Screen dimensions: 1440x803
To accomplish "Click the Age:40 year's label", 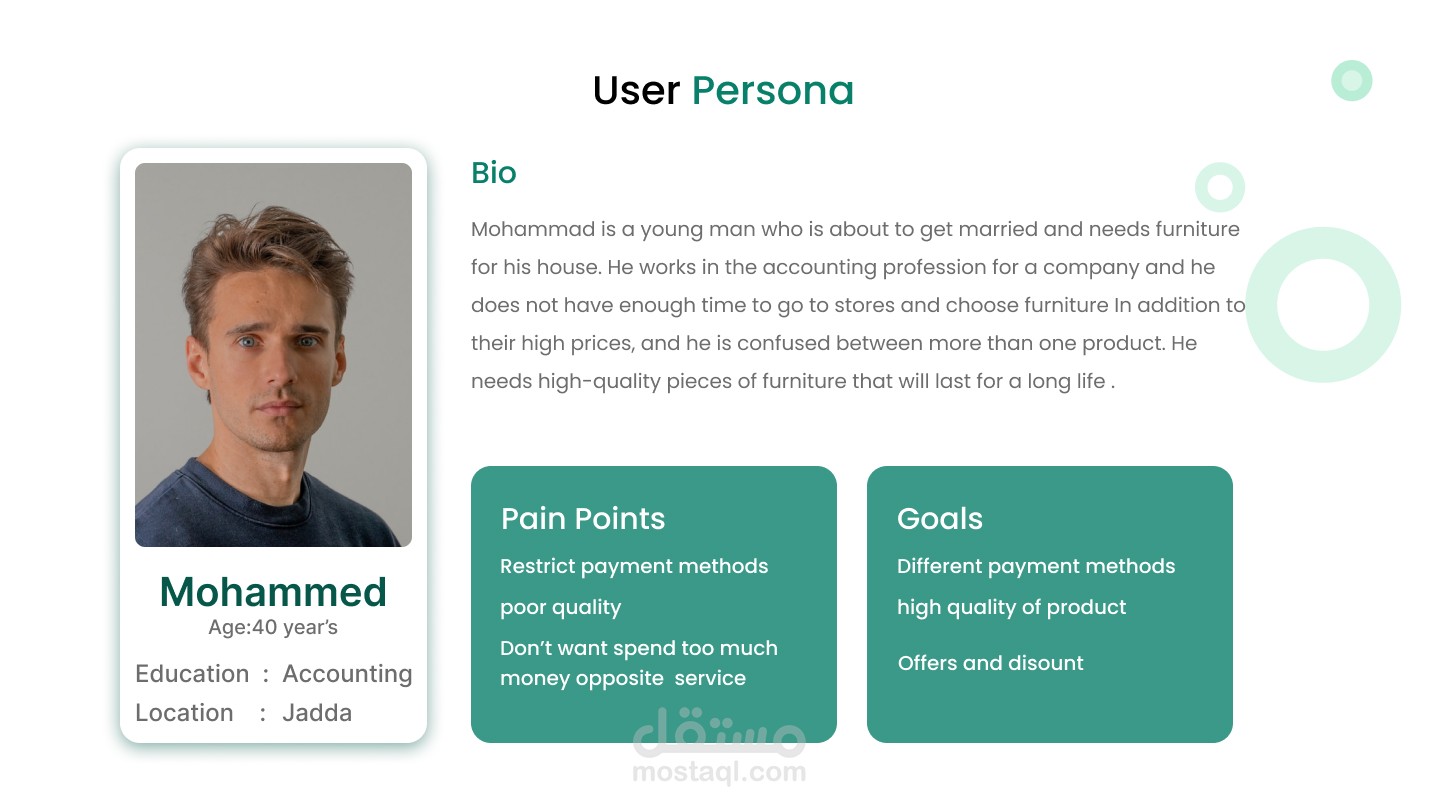I will click(x=273, y=628).
